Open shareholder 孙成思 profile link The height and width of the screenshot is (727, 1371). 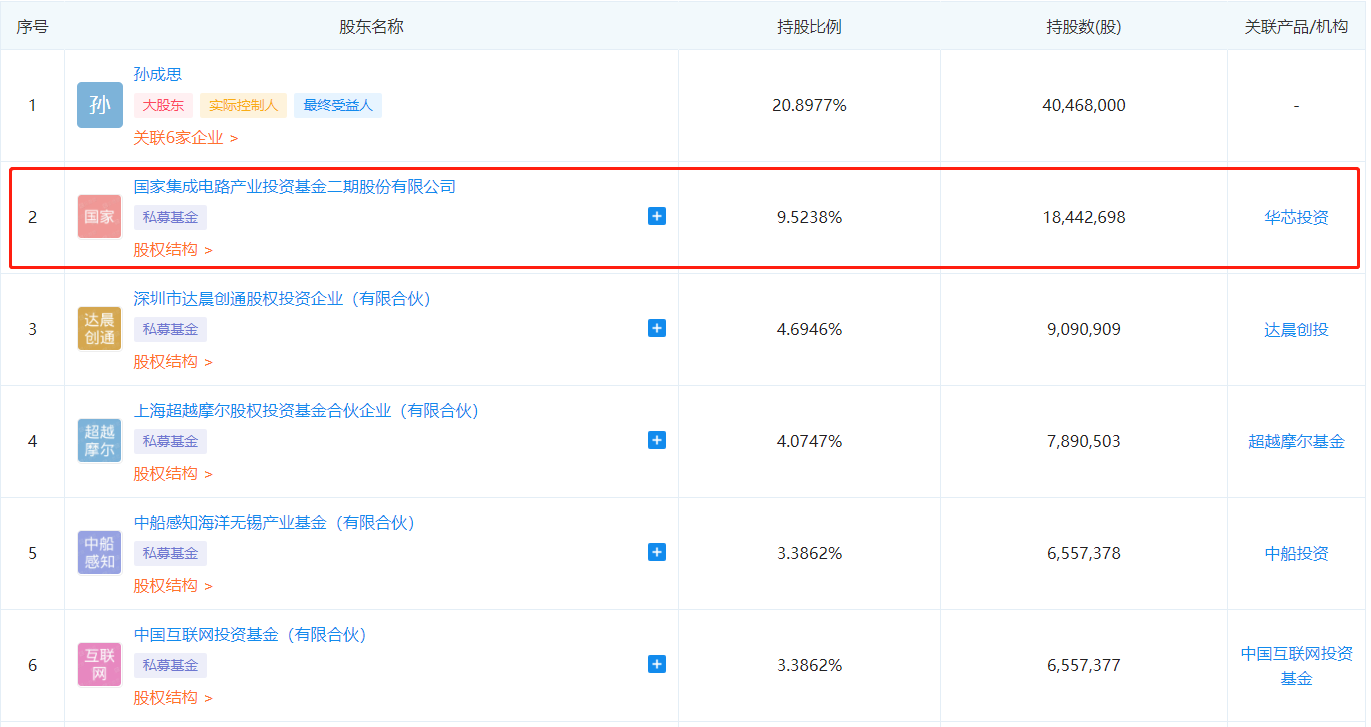point(158,74)
